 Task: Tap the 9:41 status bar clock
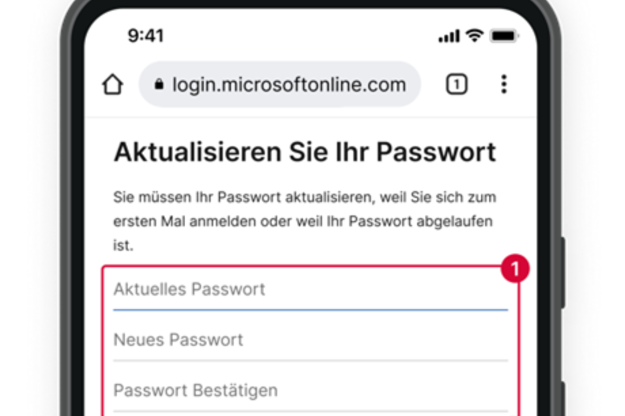[x=145, y=36]
